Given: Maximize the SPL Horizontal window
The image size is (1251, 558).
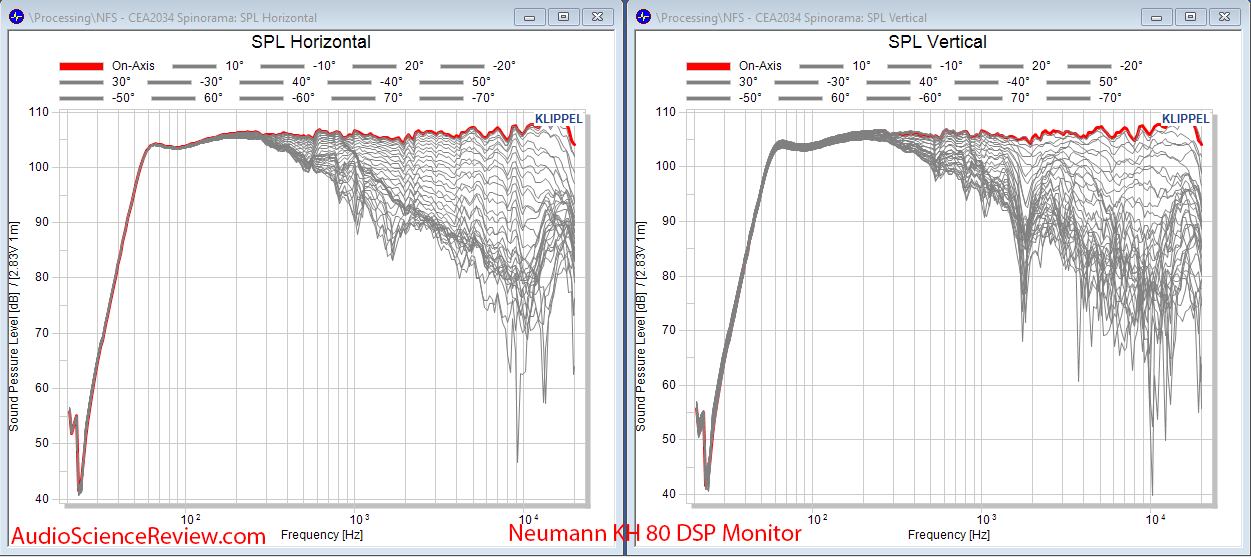Looking at the screenshot, I should point(564,17).
